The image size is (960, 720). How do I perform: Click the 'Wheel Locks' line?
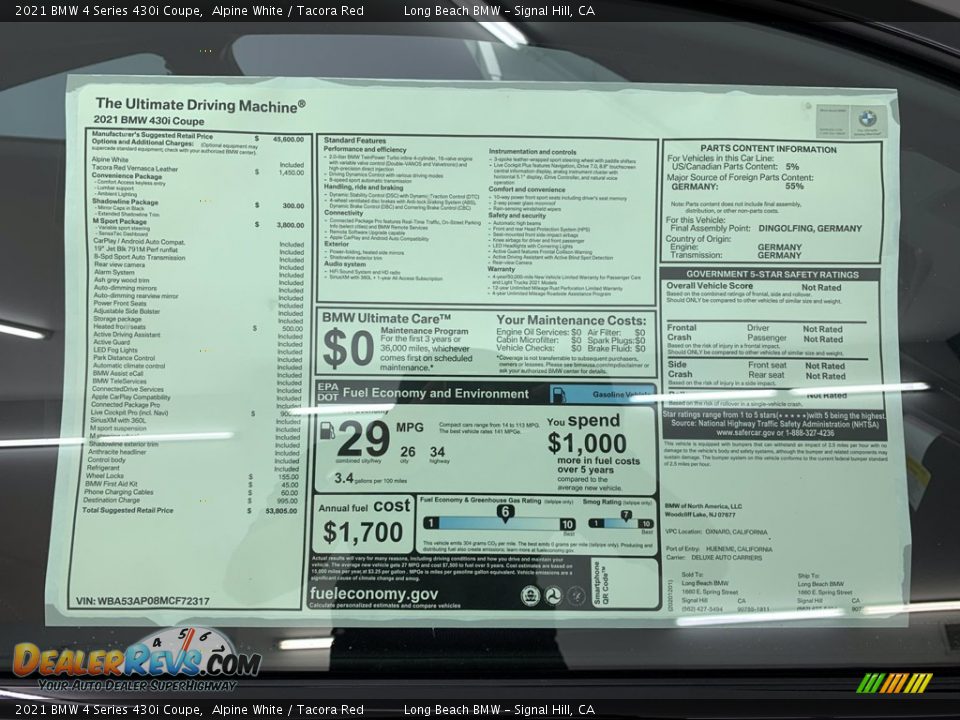(105, 476)
